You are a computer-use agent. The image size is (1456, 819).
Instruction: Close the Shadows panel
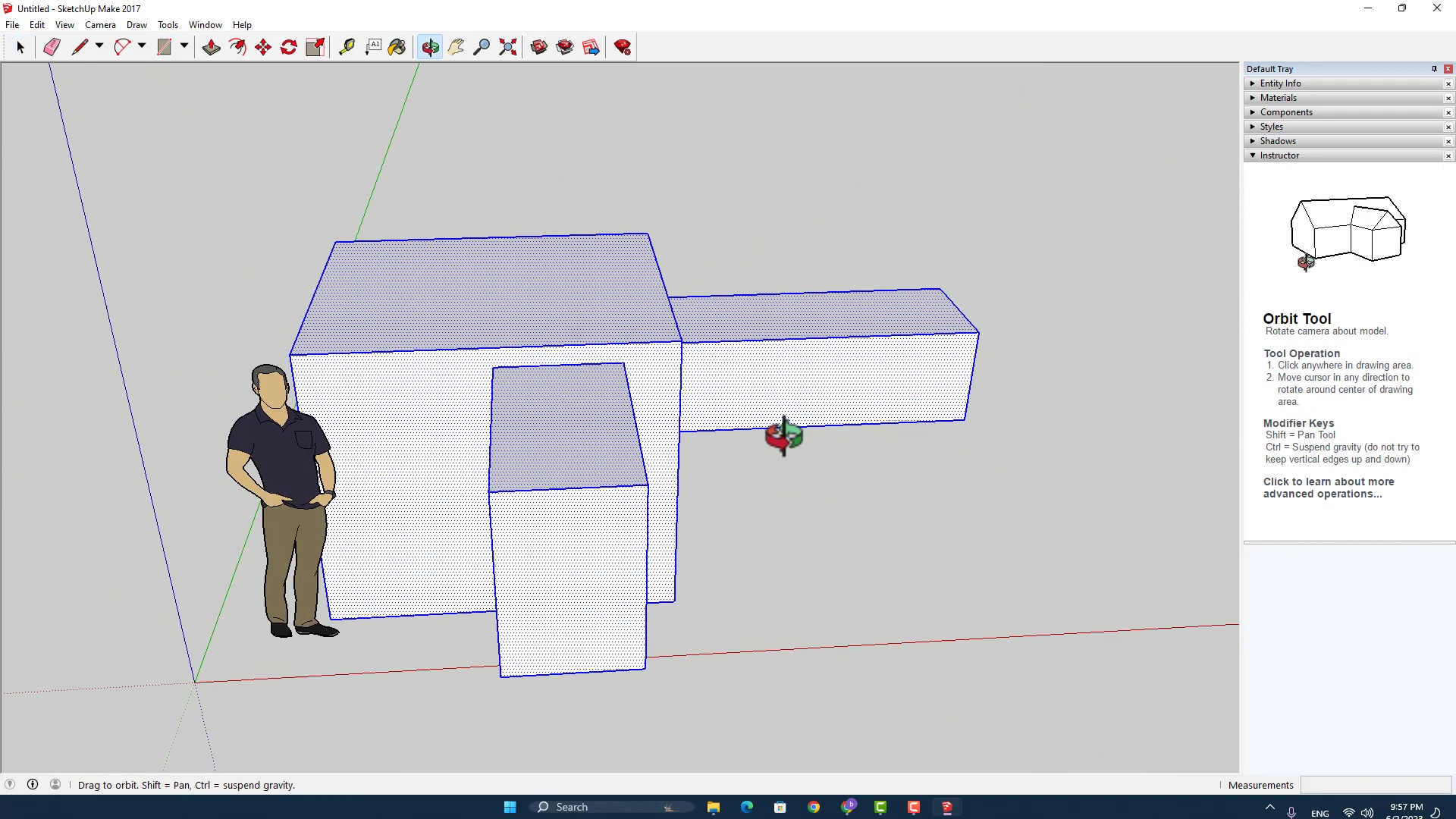click(1448, 142)
